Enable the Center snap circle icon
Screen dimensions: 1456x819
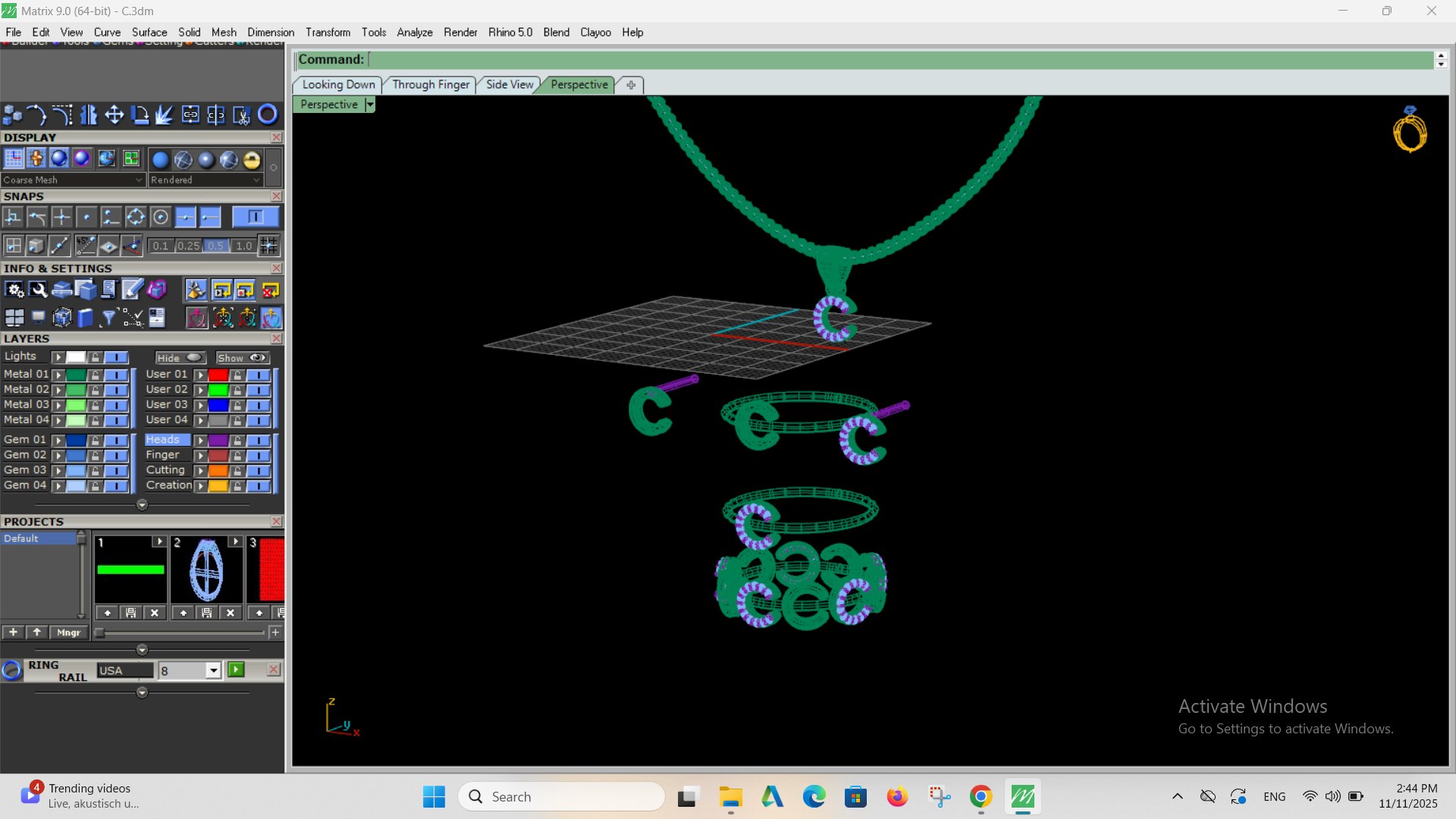pos(161,218)
